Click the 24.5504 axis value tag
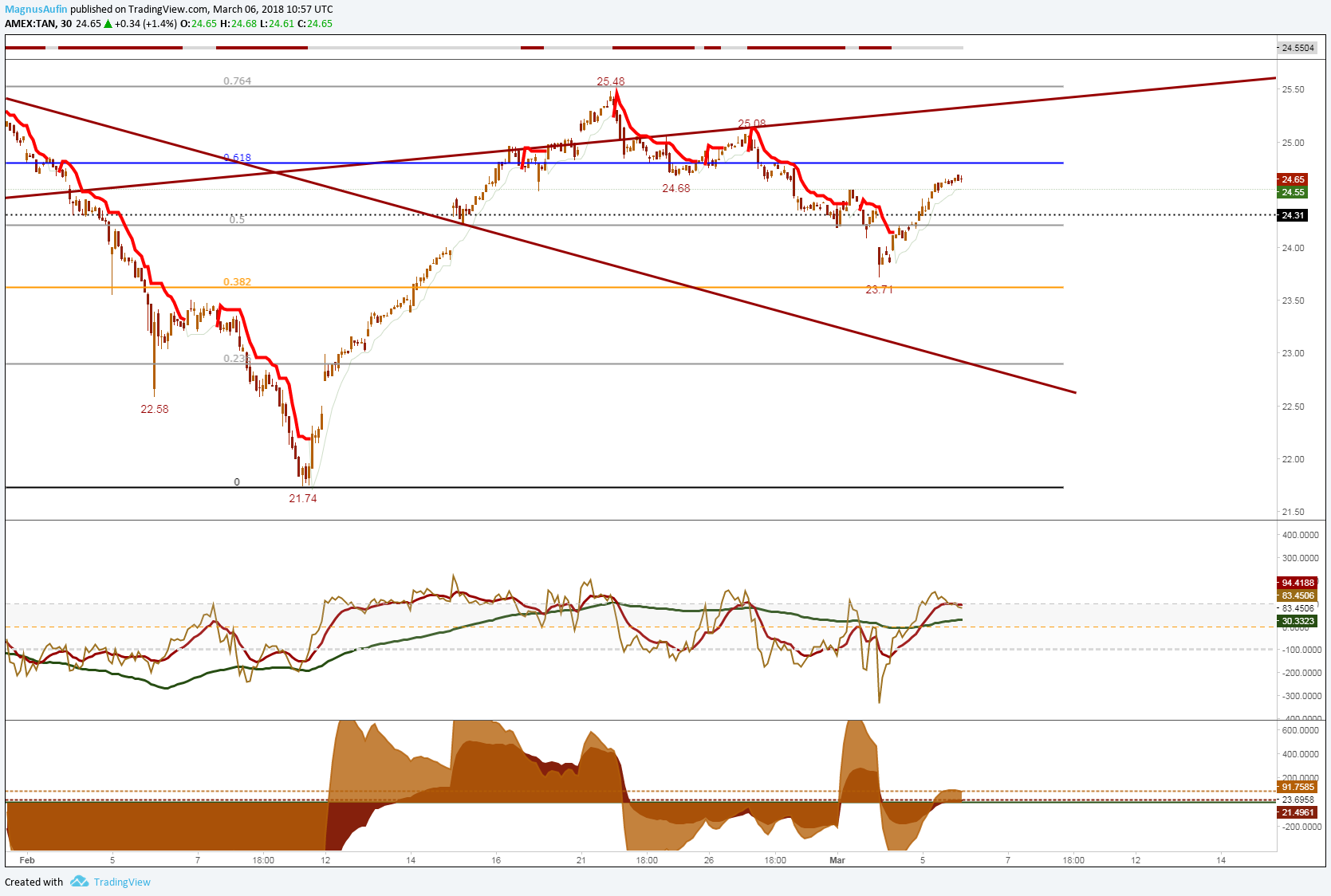1331x896 pixels. pos(1298,48)
